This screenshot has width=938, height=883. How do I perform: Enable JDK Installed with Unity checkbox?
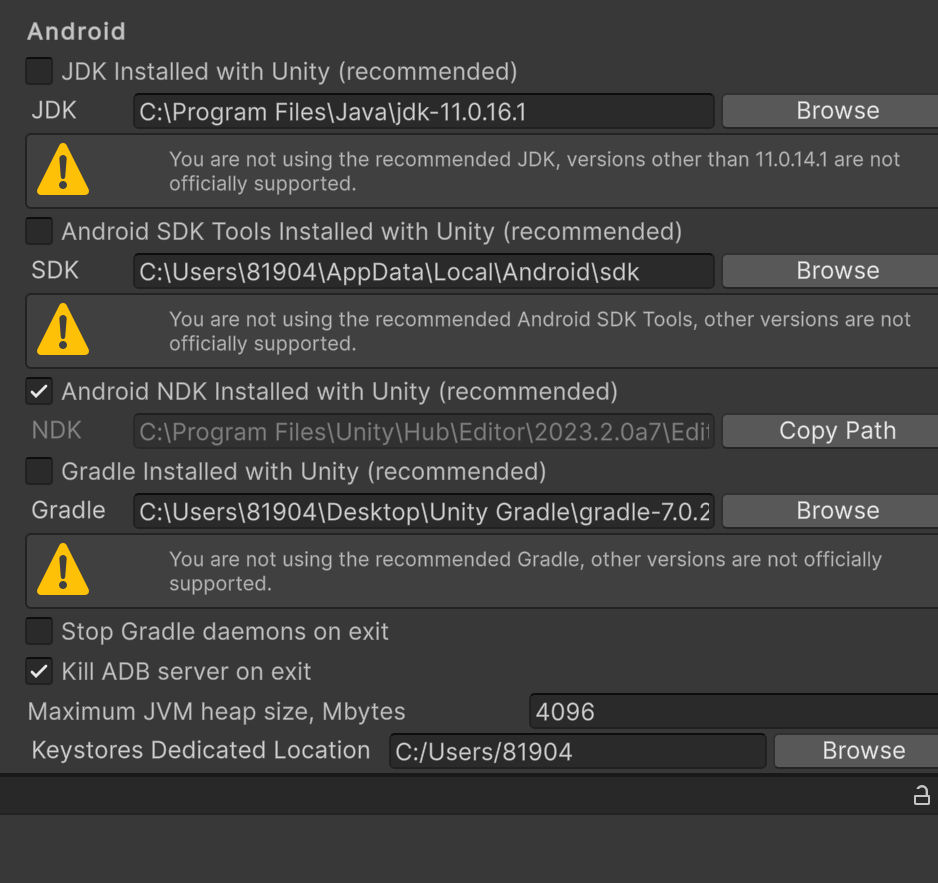38,71
